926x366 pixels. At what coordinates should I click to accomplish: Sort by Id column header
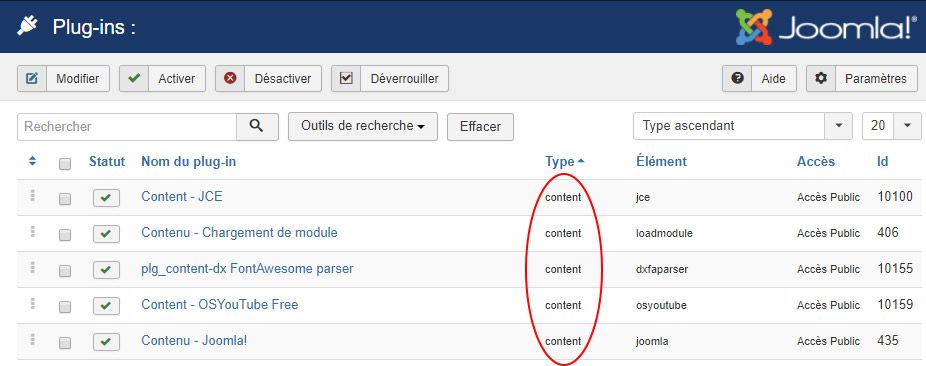(882, 161)
